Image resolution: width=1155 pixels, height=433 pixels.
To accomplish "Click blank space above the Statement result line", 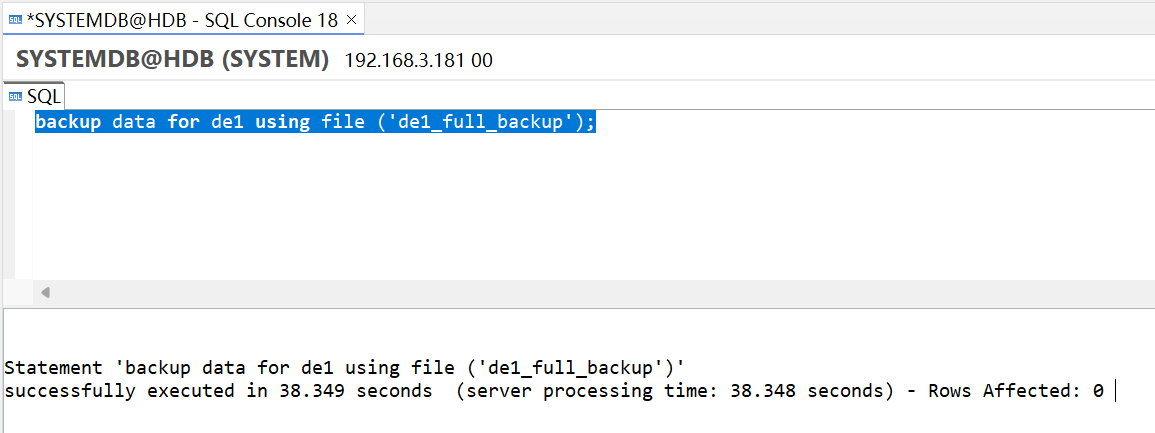I will (x=575, y=333).
